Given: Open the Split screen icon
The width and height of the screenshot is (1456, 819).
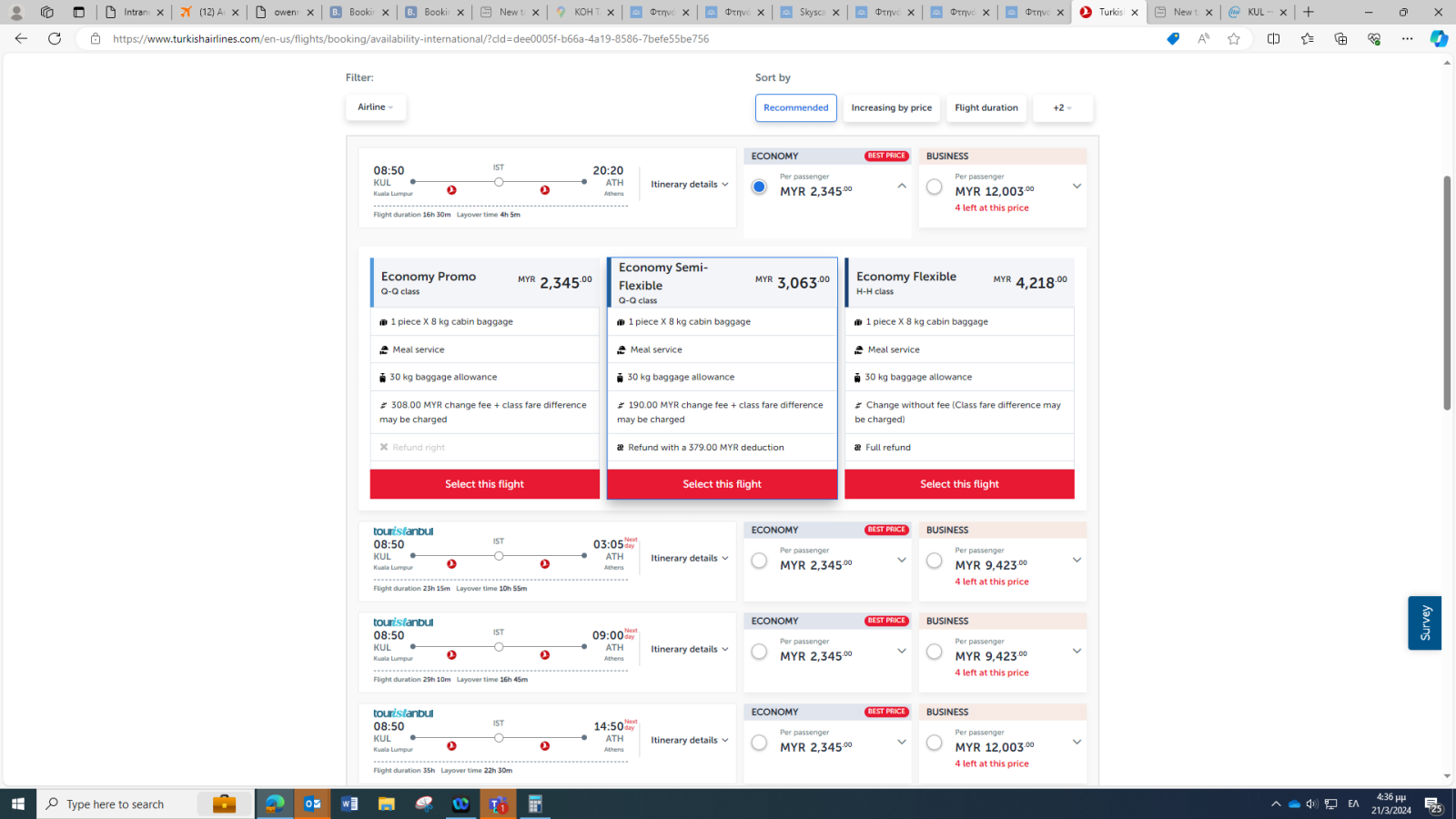Looking at the screenshot, I should pyautogui.click(x=1273, y=38).
